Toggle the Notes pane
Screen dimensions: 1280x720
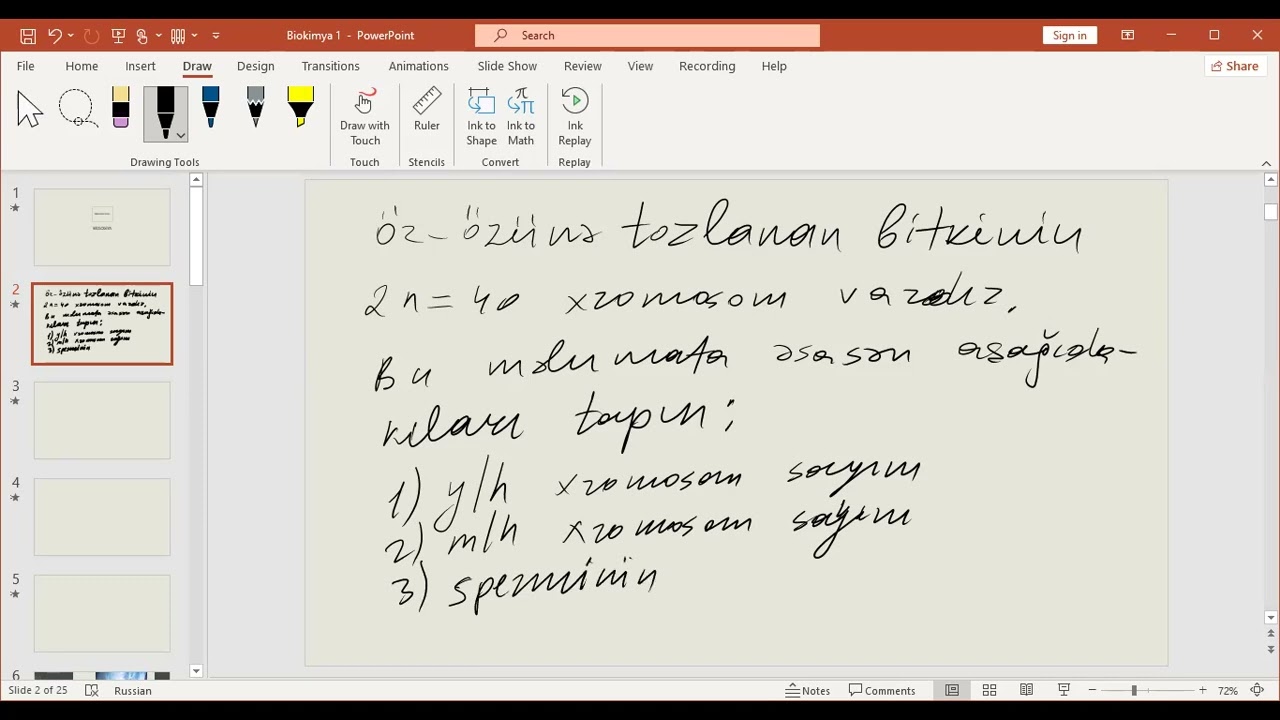(808, 690)
